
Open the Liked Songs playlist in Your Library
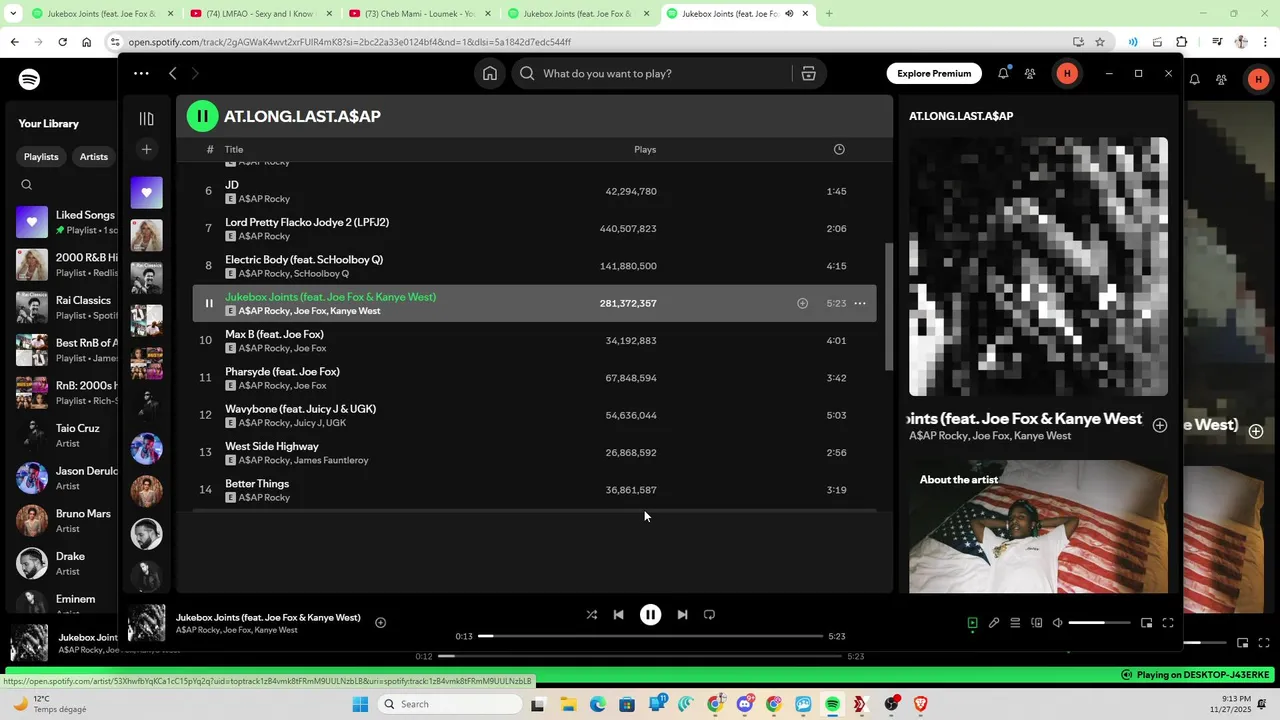(66, 222)
